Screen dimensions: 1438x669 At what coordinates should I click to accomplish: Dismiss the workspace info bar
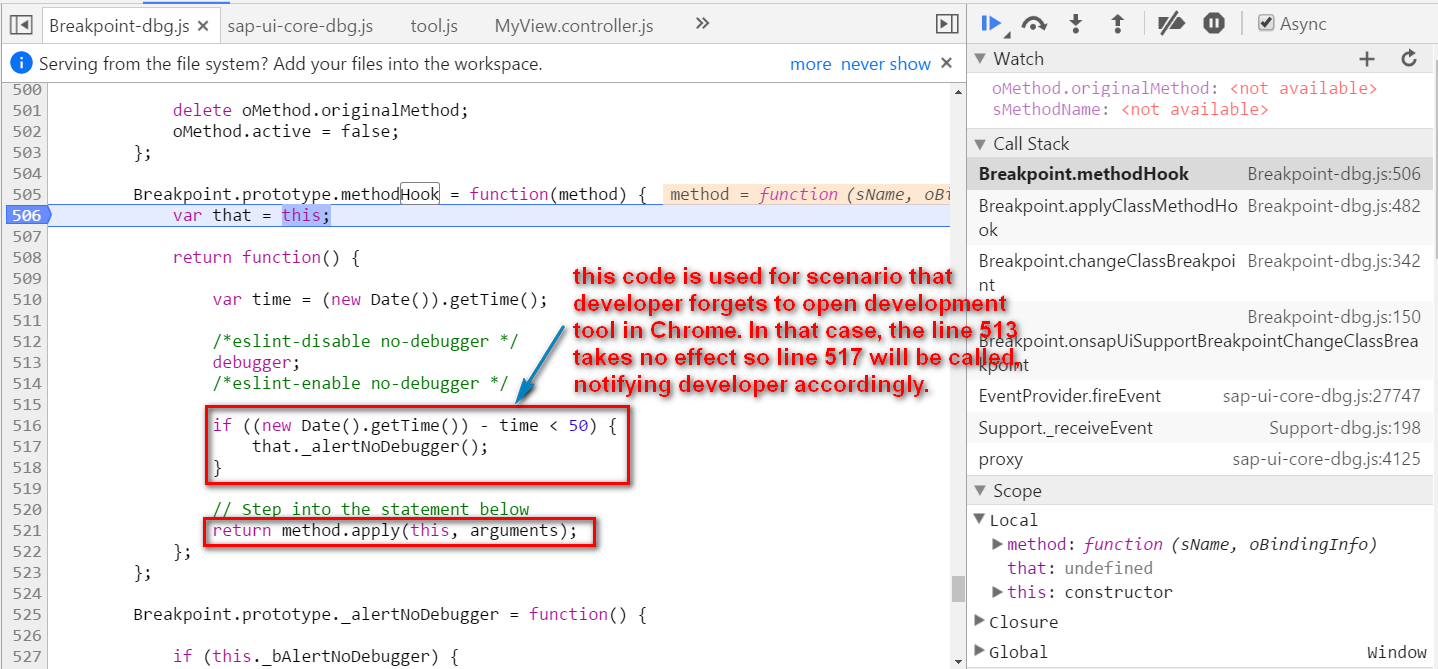[946, 63]
